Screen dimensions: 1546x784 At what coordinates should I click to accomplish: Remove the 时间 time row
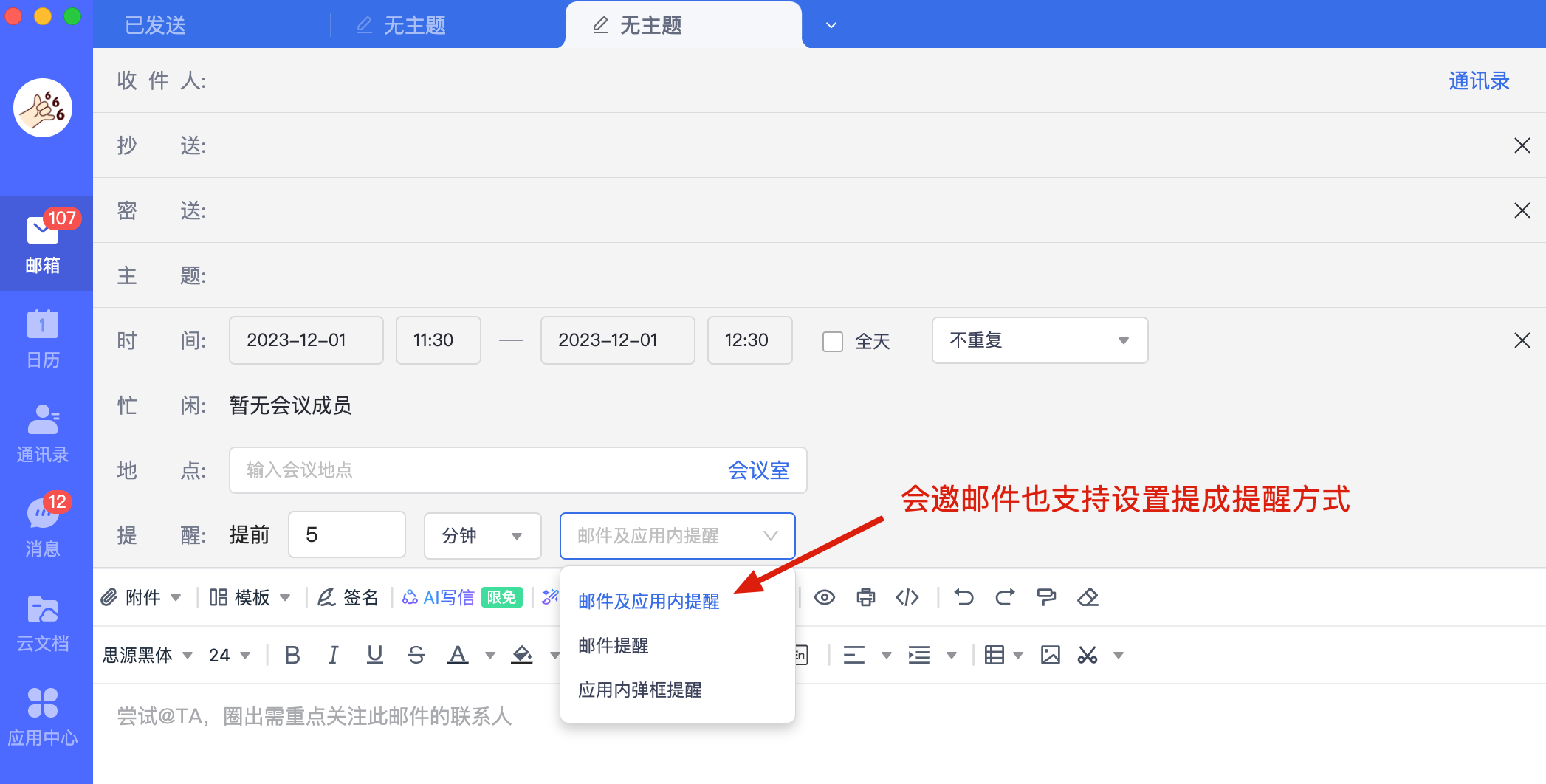(1522, 340)
